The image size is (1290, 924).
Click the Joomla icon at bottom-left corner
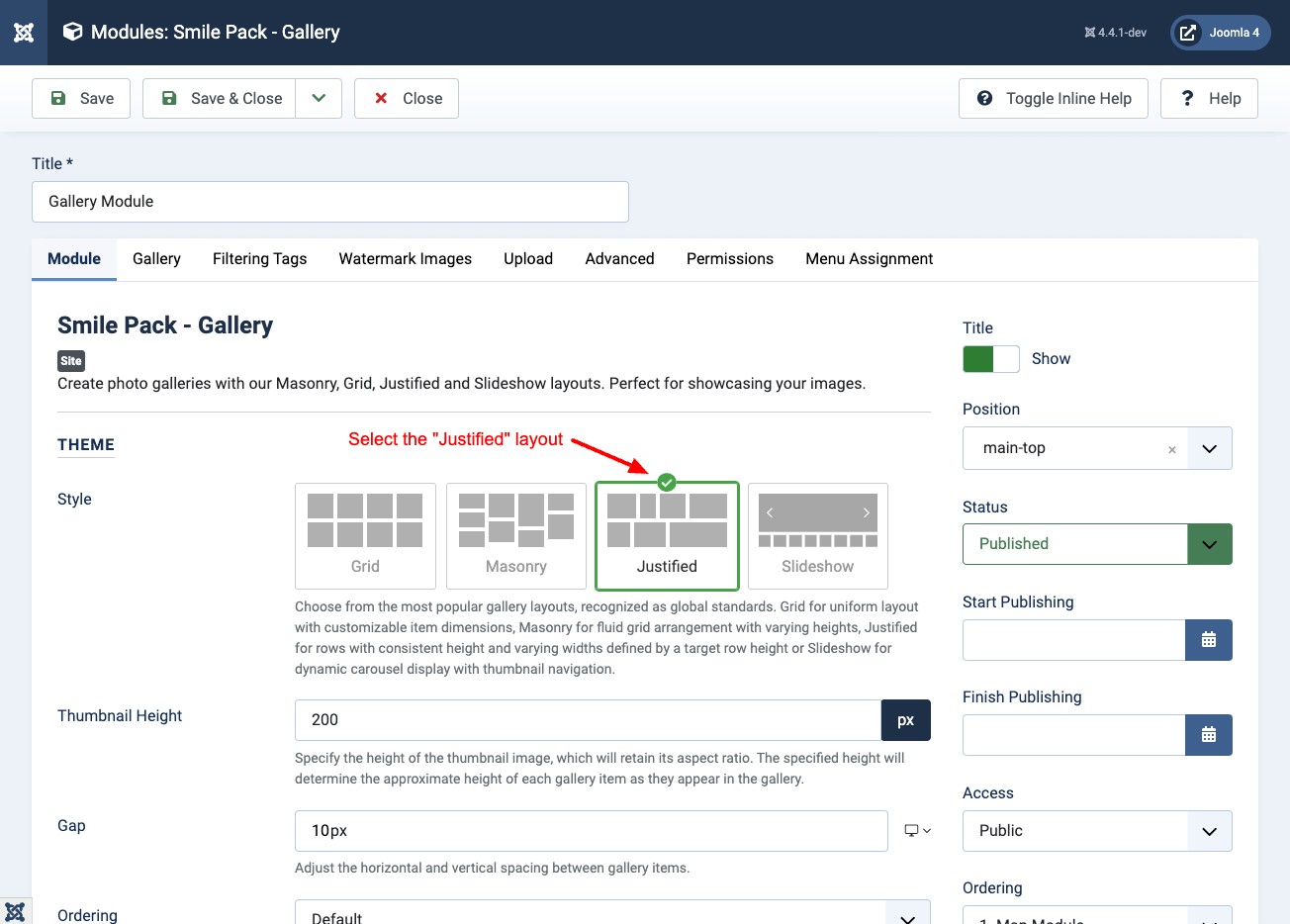pyautogui.click(x=15, y=911)
